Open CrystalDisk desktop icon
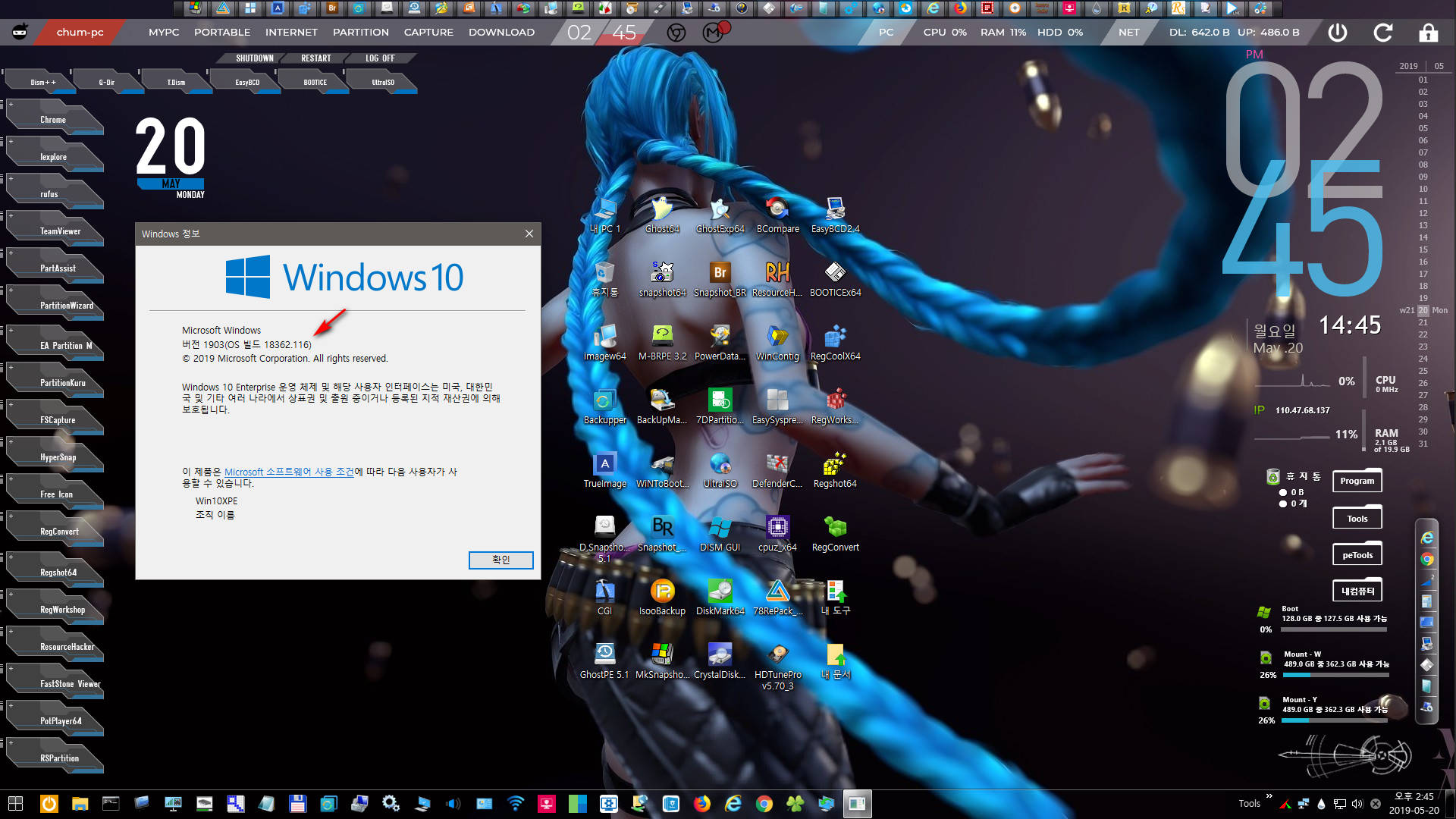 [720, 661]
